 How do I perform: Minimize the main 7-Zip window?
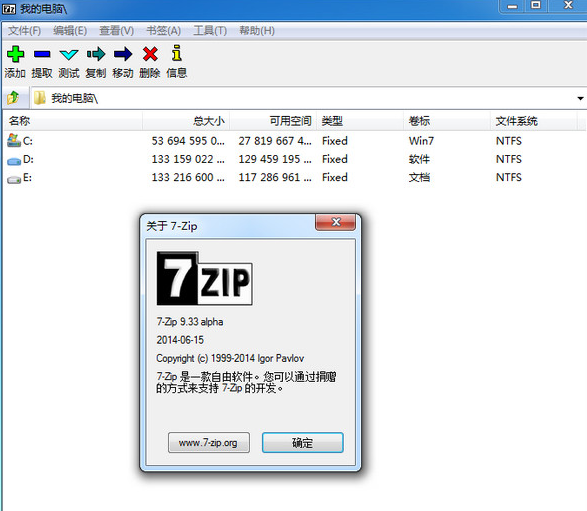click(x=512, y=6)
